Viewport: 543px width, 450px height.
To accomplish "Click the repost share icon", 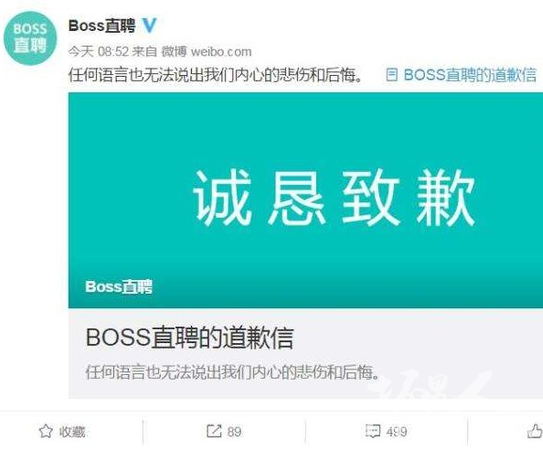I will (x=214, y=431).
